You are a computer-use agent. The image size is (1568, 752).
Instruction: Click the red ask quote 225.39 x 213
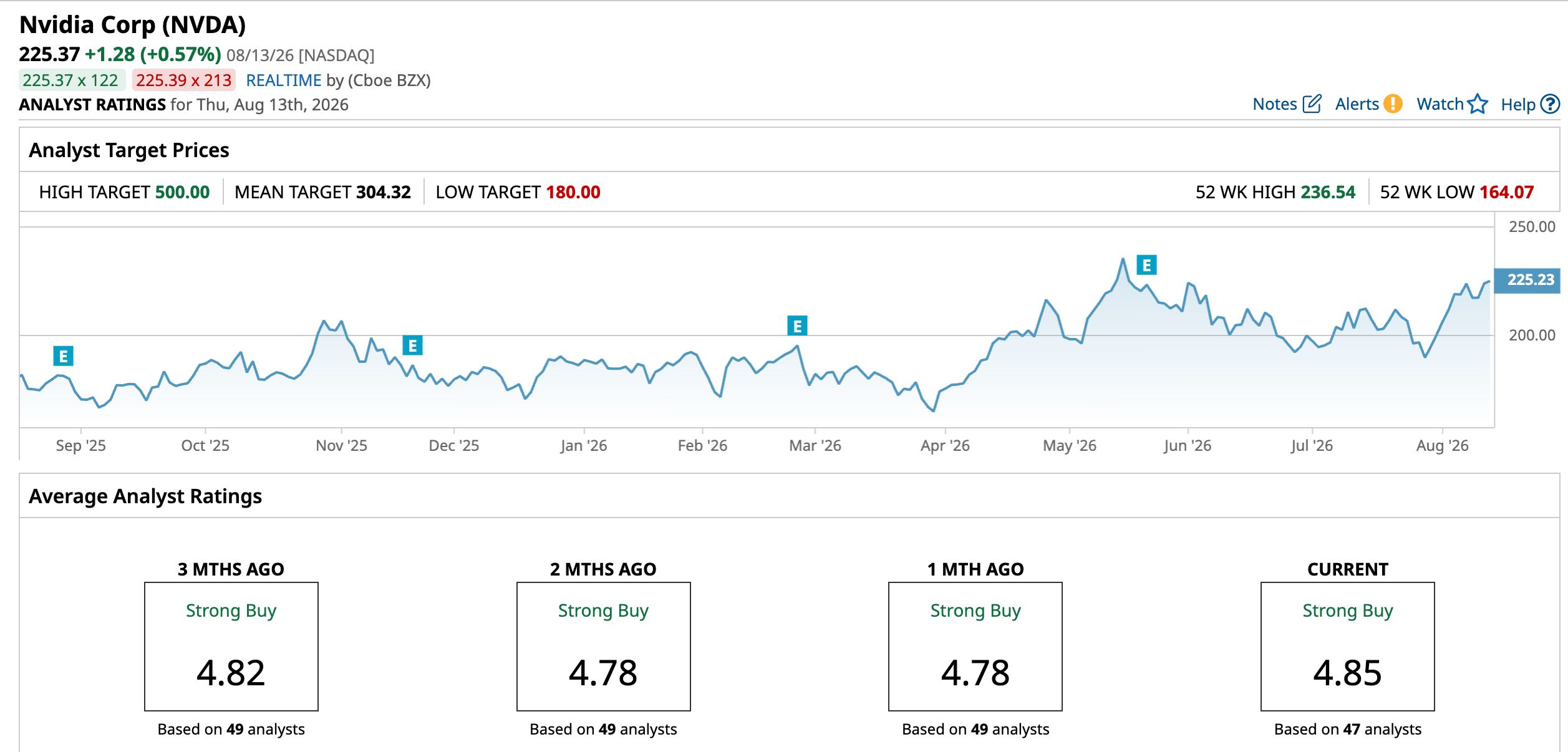183,80
